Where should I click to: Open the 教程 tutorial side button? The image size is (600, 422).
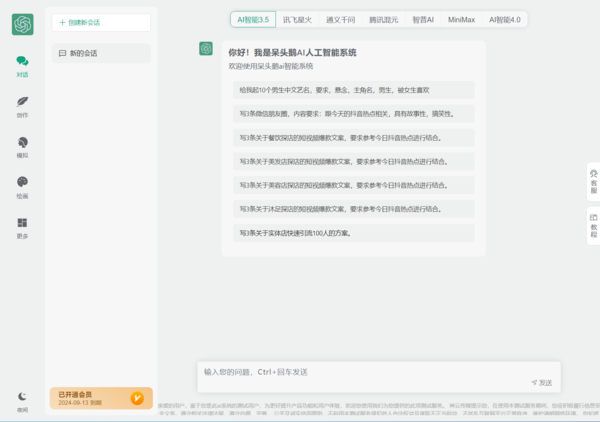tap(593, 226)
